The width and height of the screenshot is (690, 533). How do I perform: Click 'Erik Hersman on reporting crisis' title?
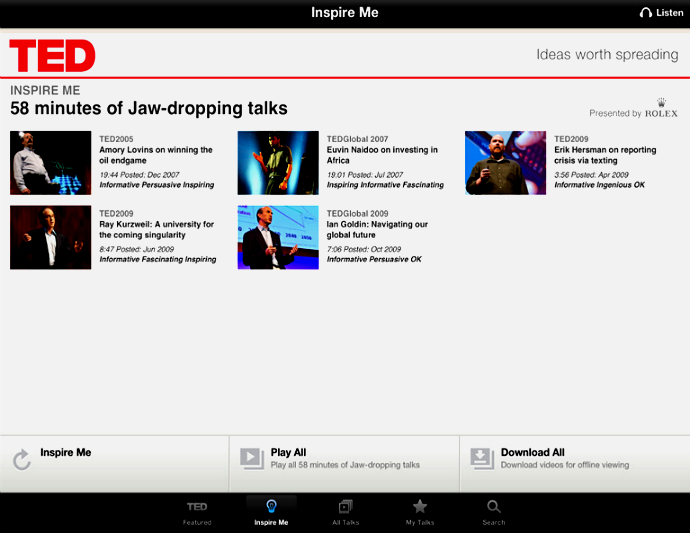tap(605, 155)
